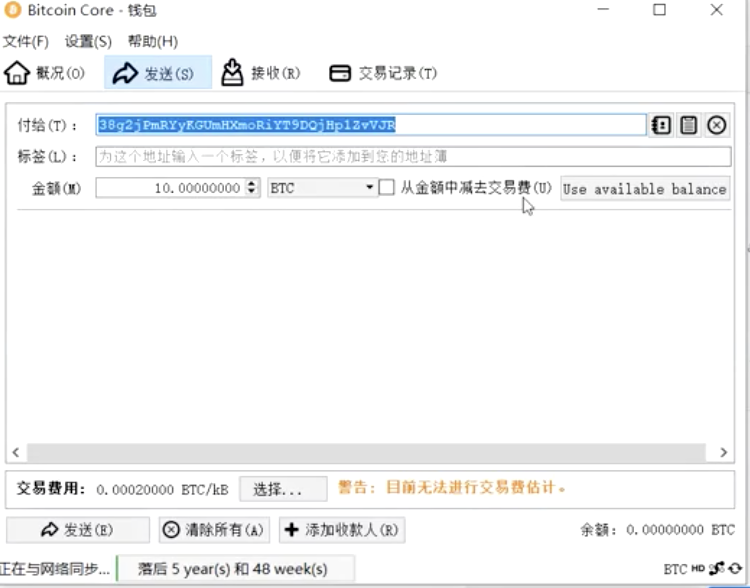Click the BTC unit label in status bar

tap(675, 569)
